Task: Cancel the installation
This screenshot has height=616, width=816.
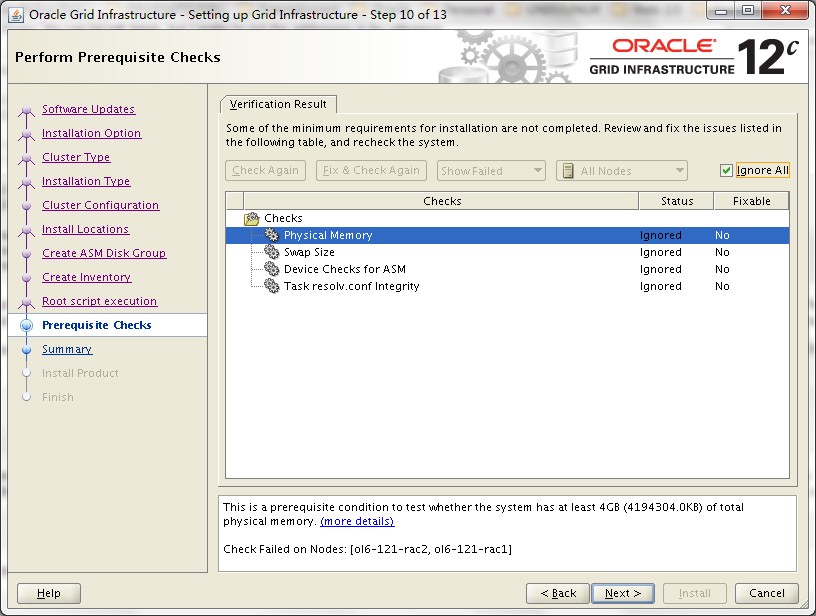Action: 767,593
